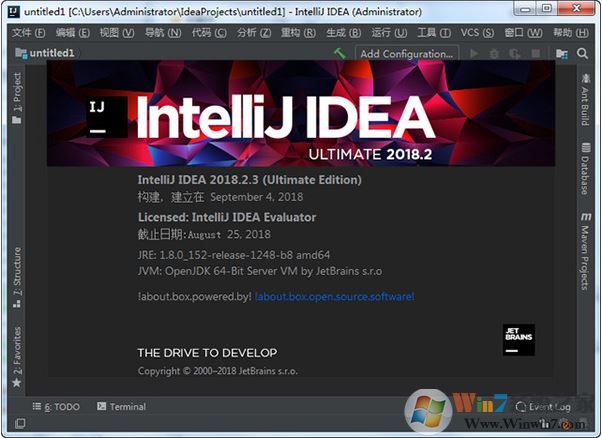The image size is (602, 438).
Task: Open the 生成 (B) menu
Action: point(344,33)
